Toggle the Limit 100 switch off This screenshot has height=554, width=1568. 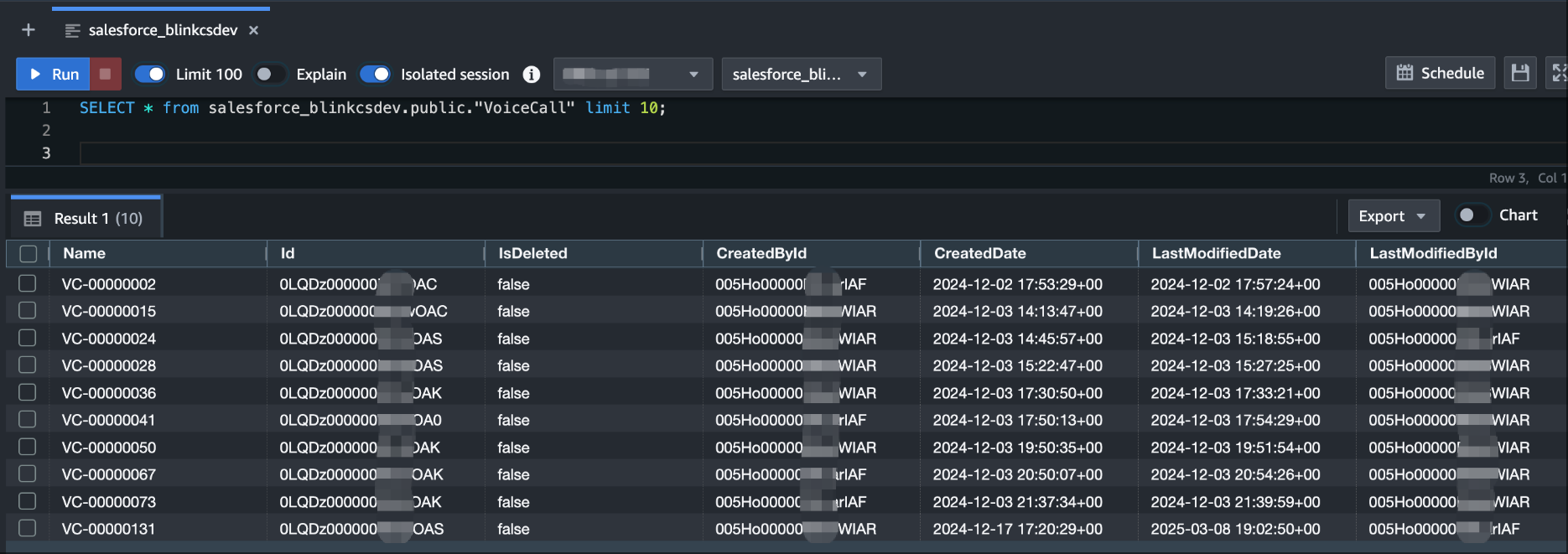coord(150,74)
